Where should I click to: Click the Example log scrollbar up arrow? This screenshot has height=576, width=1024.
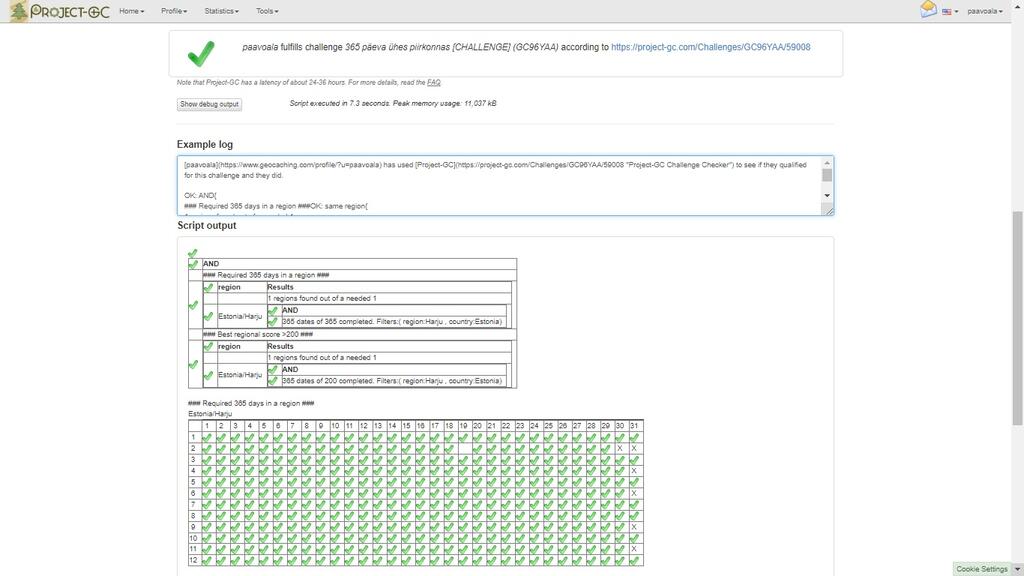827,163
